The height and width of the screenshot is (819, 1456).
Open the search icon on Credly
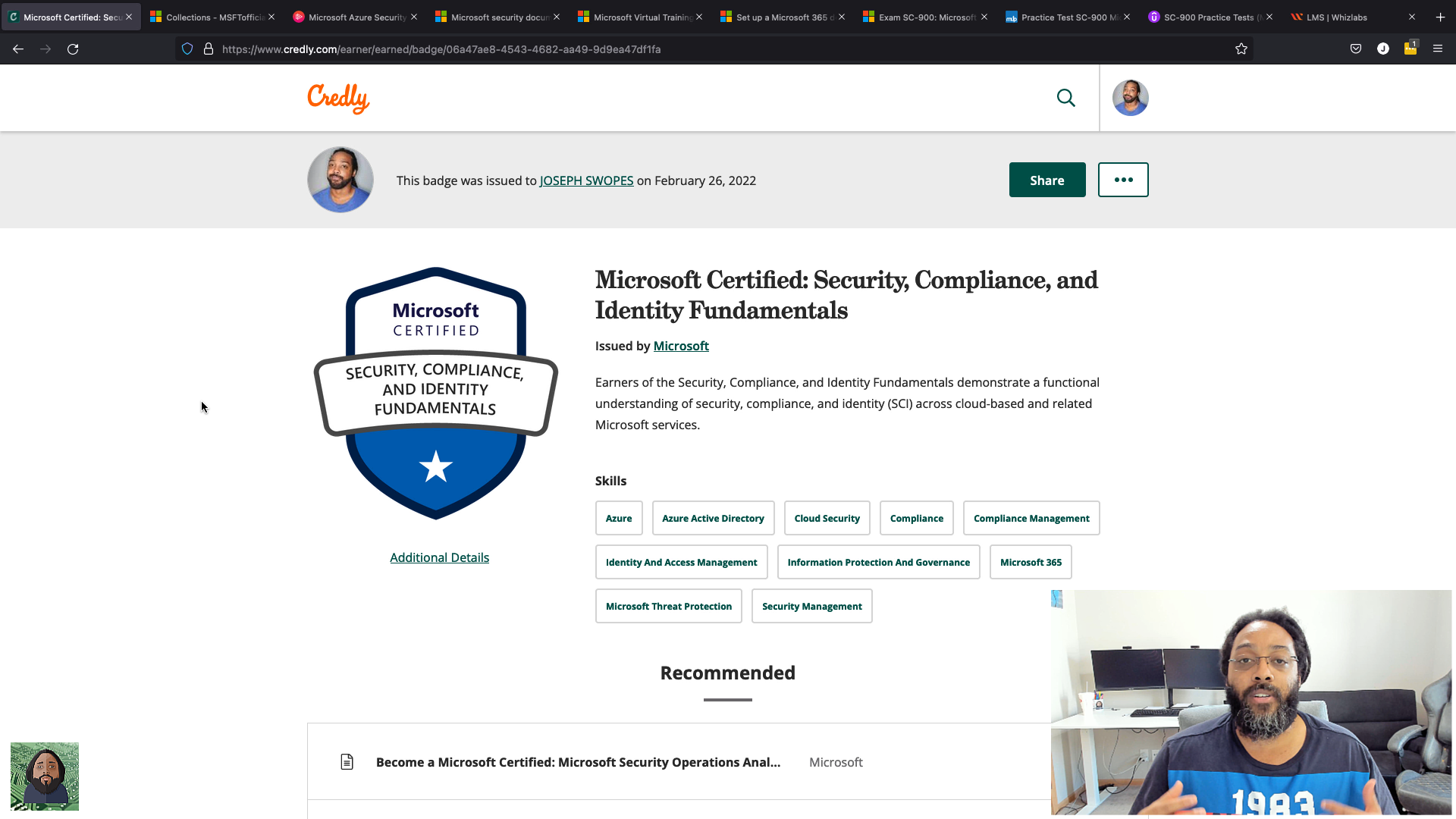click(x=1065, y=97)
